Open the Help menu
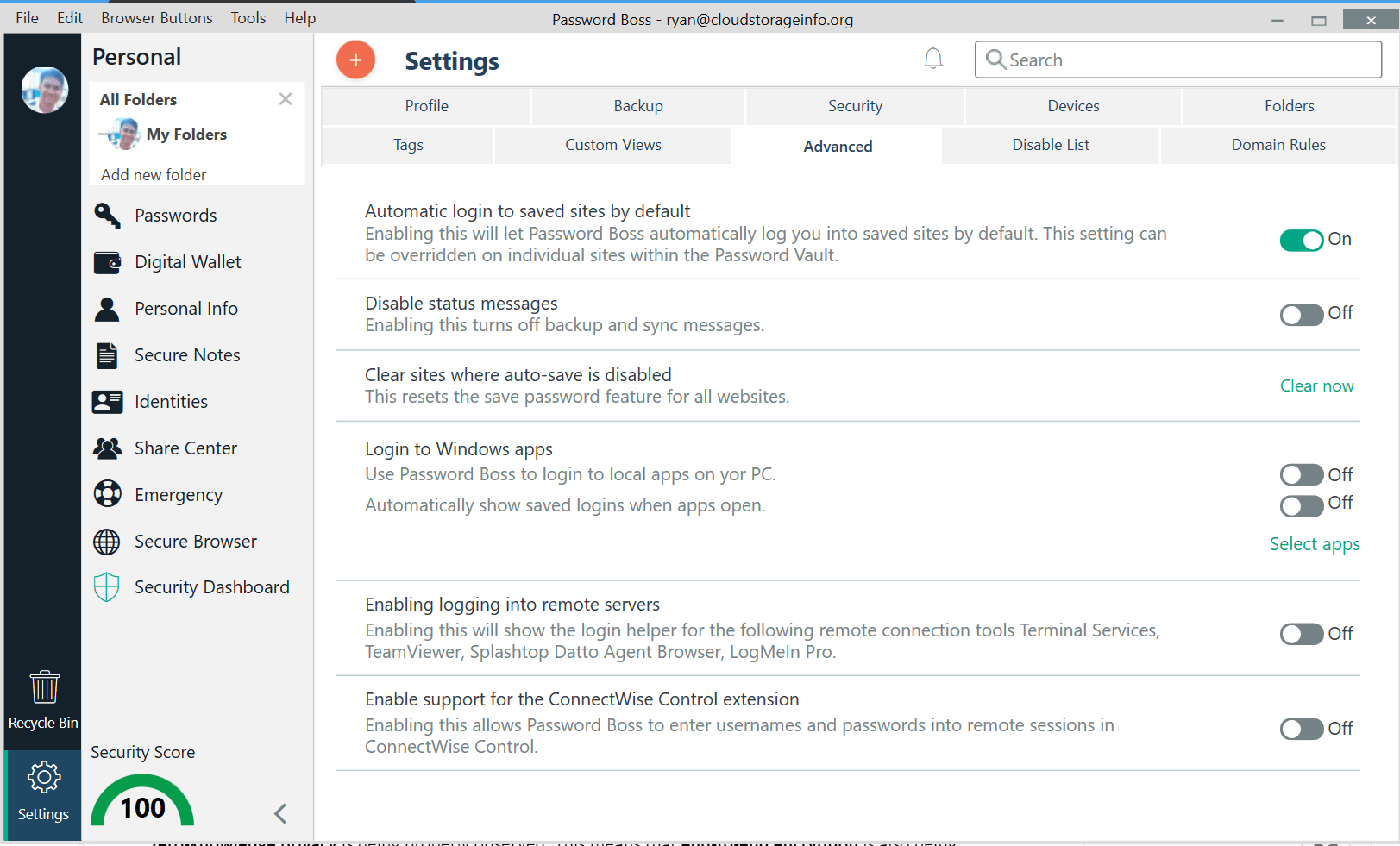The height and width of the screenshot is (846, 1400). (x=300, y=18)
